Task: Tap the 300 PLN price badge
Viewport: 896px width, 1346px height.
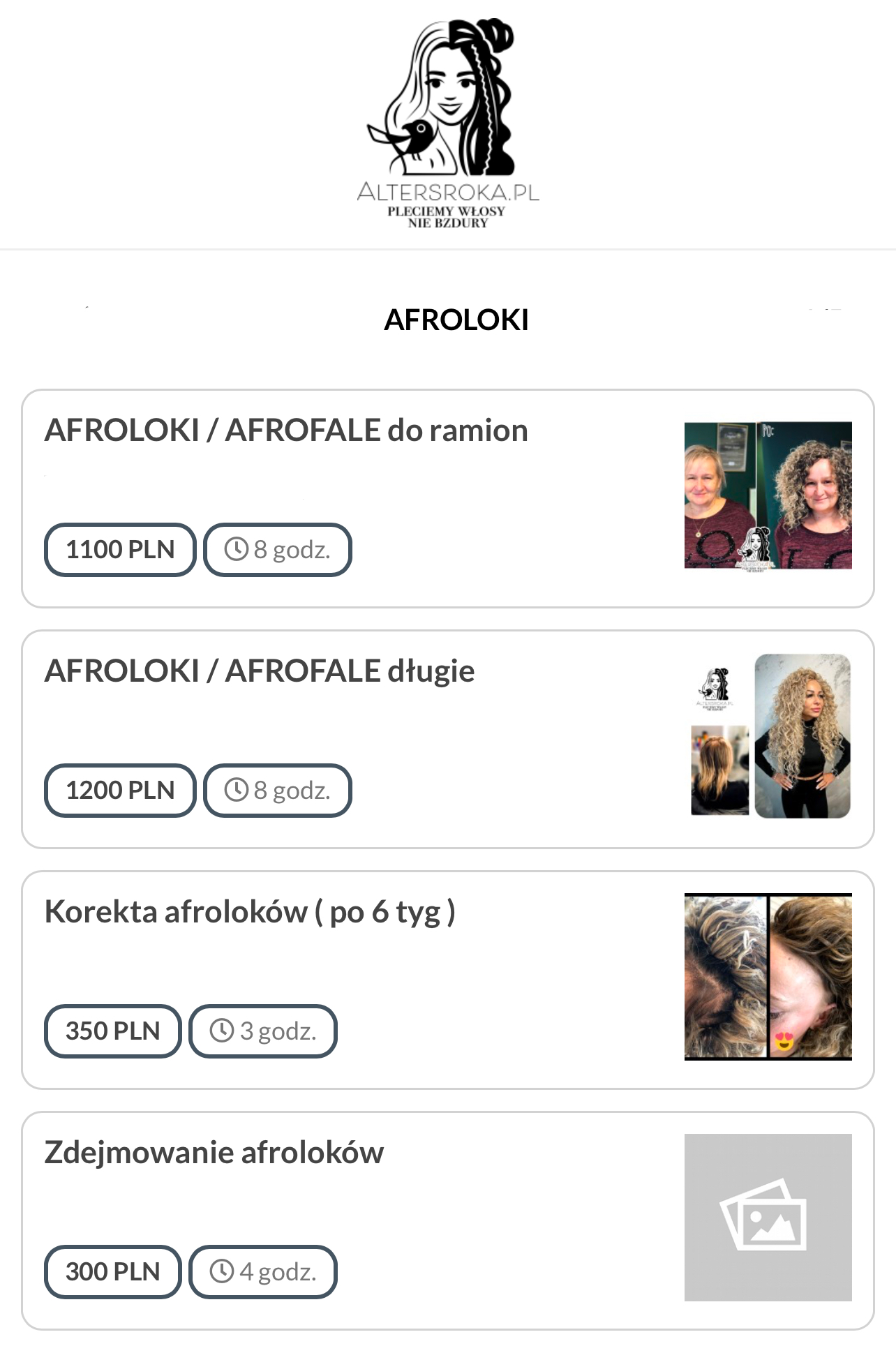Action: pos(113,1272)
